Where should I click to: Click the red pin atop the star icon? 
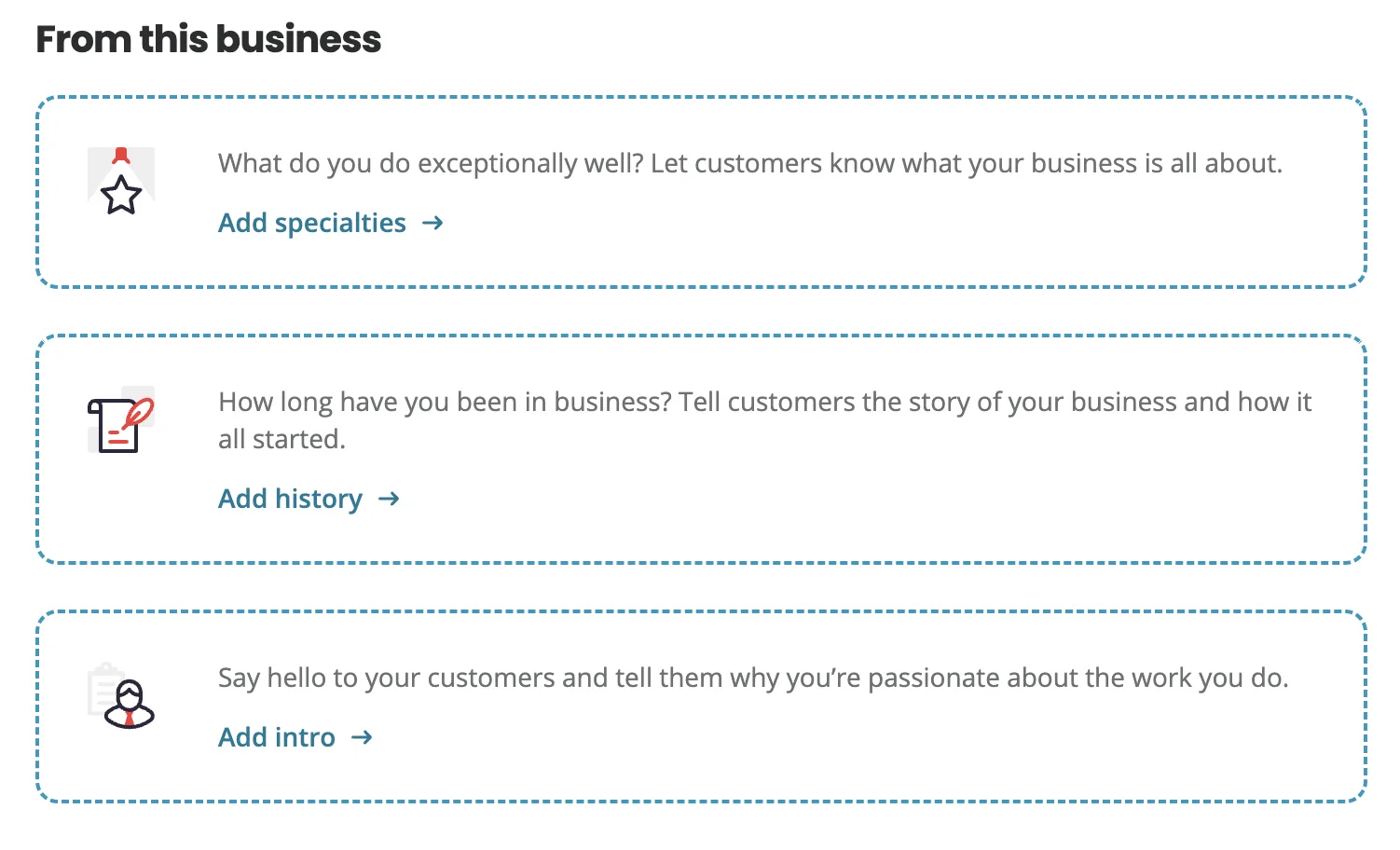120,156
